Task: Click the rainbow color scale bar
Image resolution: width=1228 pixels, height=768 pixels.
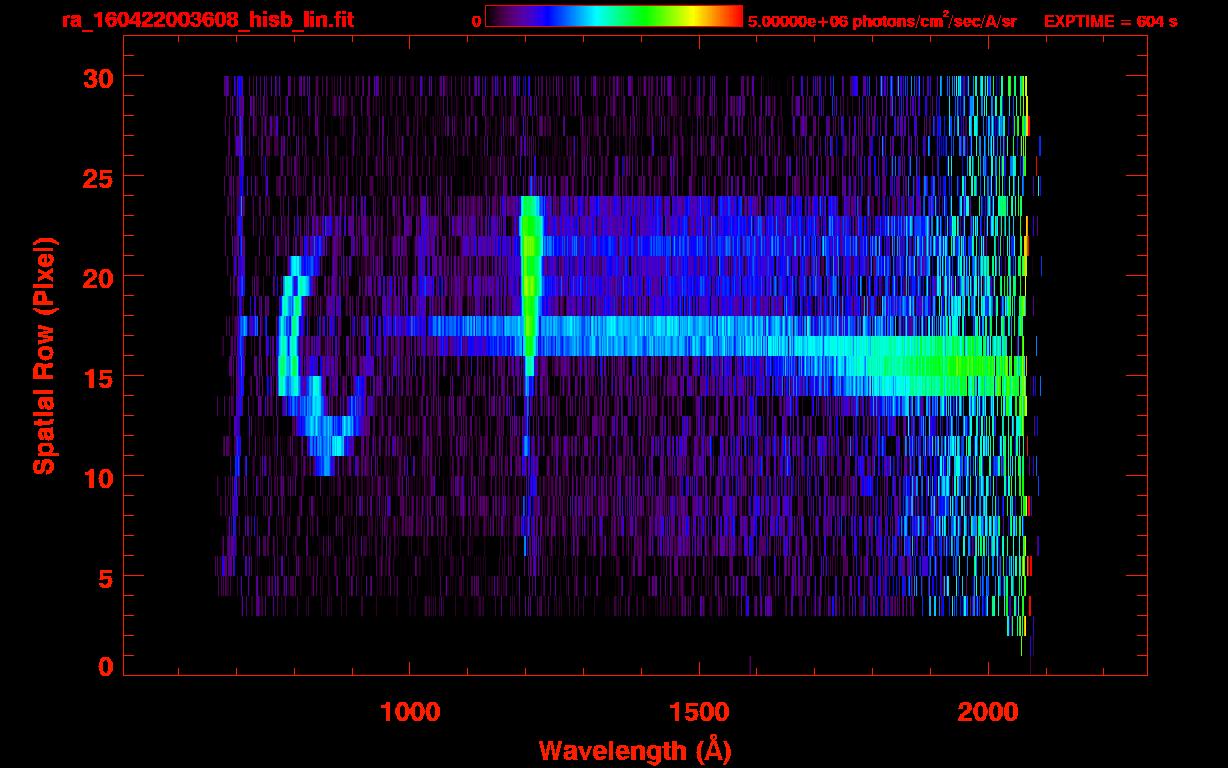Action: coord(613,16)
